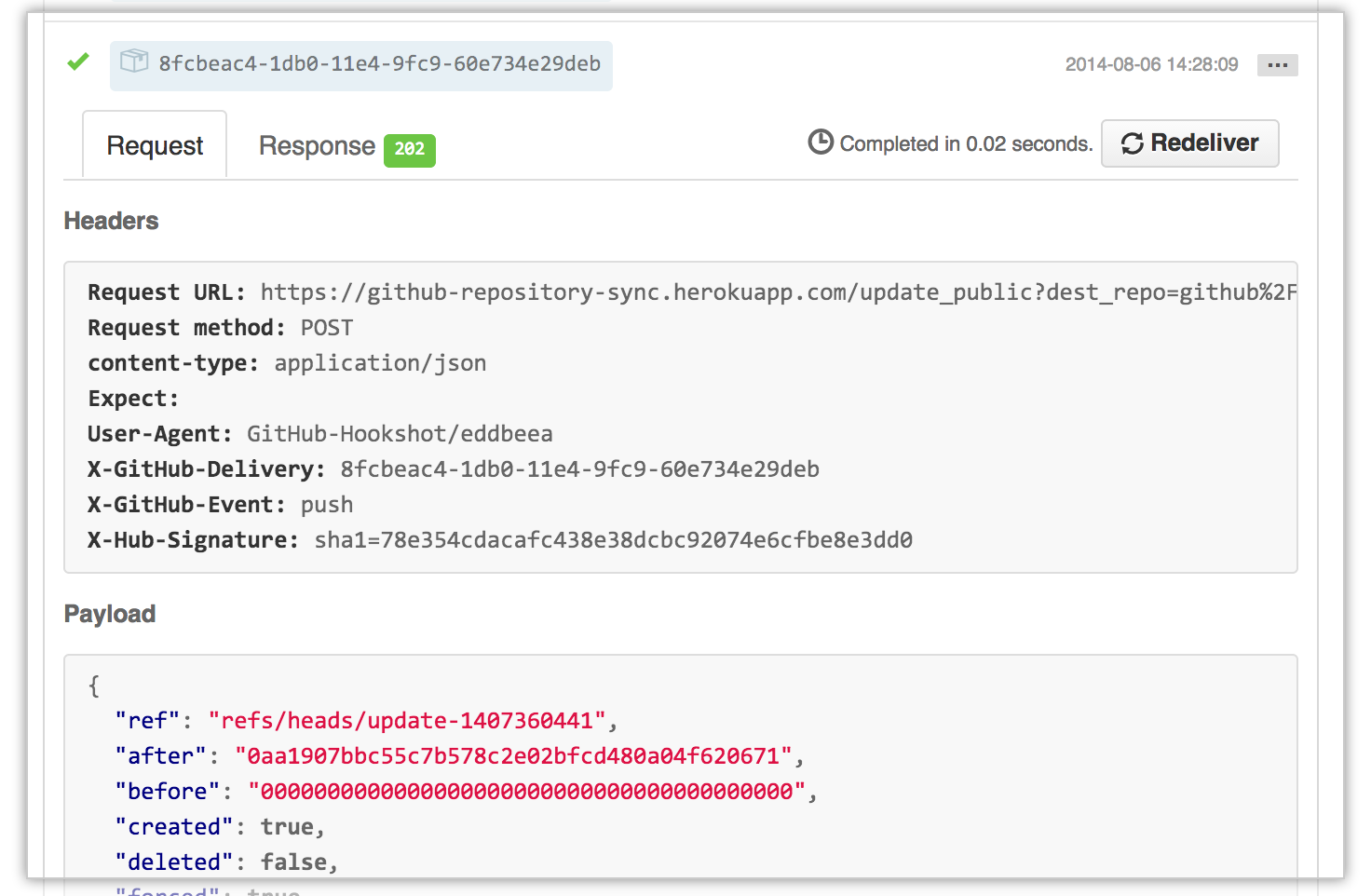Click the 2014-08-06 14:28:09 timestamp
Viewport: 1371px width, 896px height.
[x=1151, y=65]
